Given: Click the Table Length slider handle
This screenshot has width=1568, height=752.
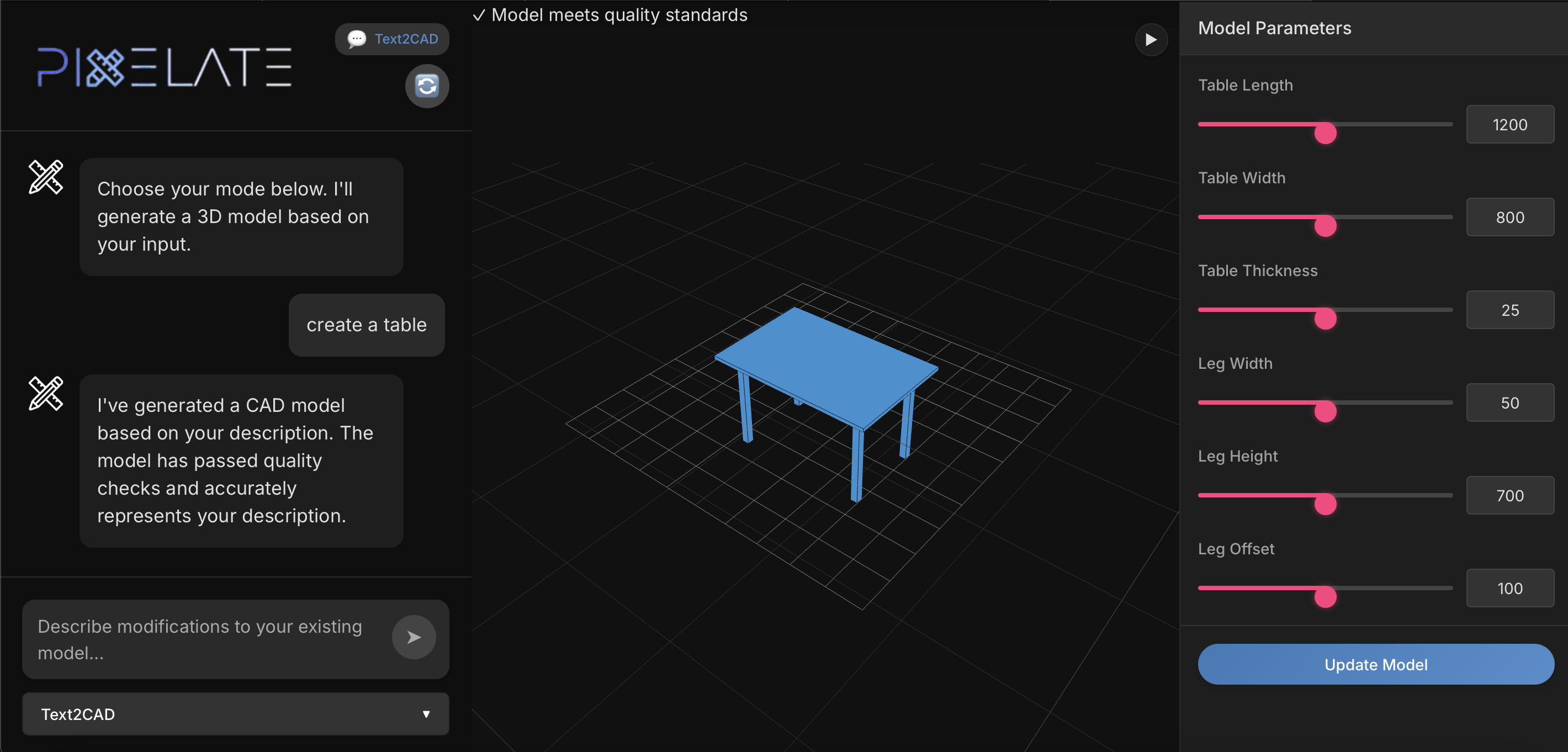Looking at the screenshot, I should pyautogui.click(x=1325, y=133).
